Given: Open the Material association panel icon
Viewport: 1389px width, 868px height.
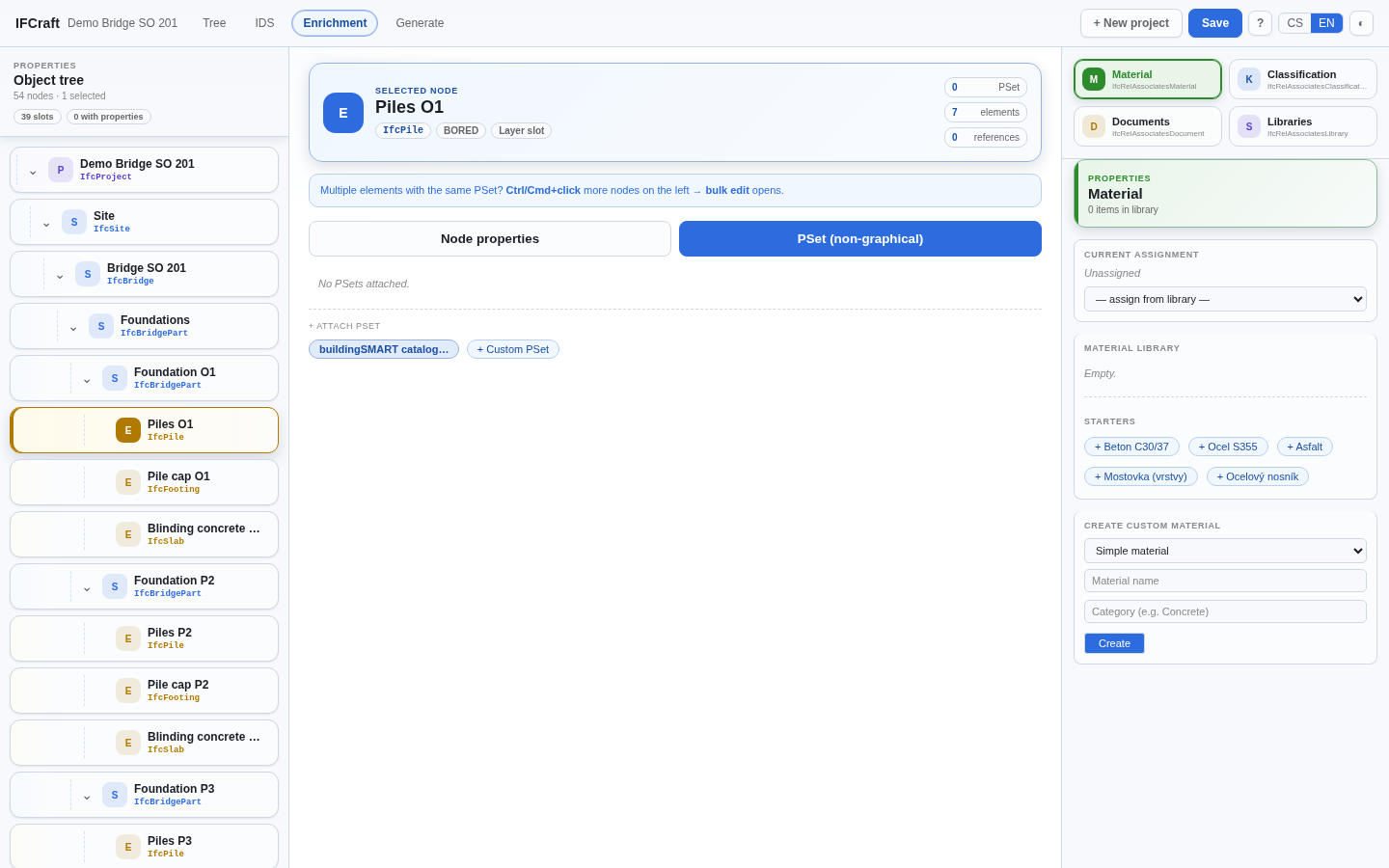Looking at the screenshot, I should pyautogui.click(x=1094, y=79).
